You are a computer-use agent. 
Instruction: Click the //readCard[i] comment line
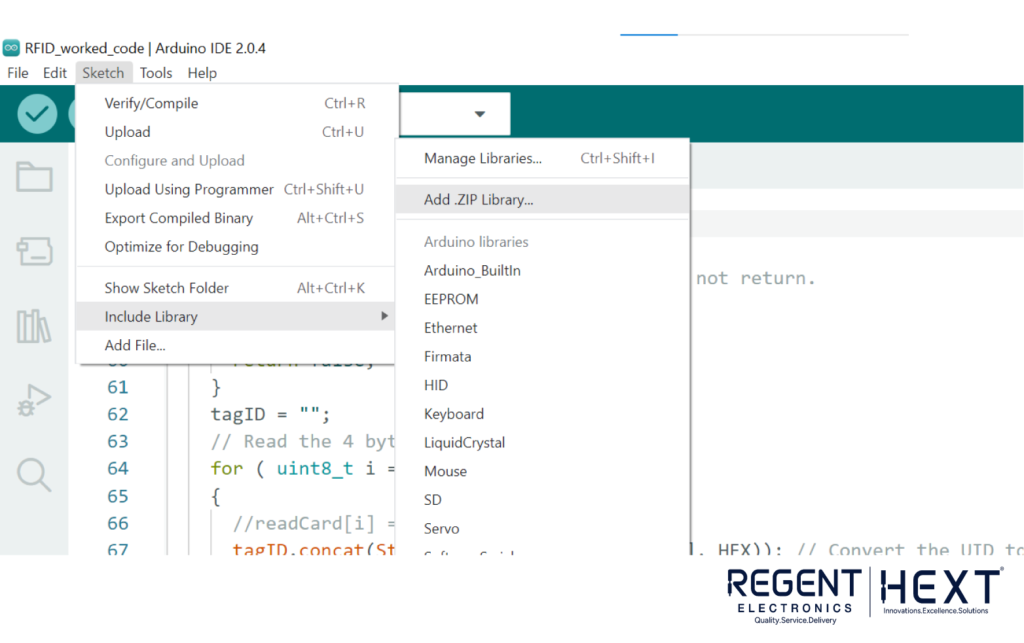[313, 524]
